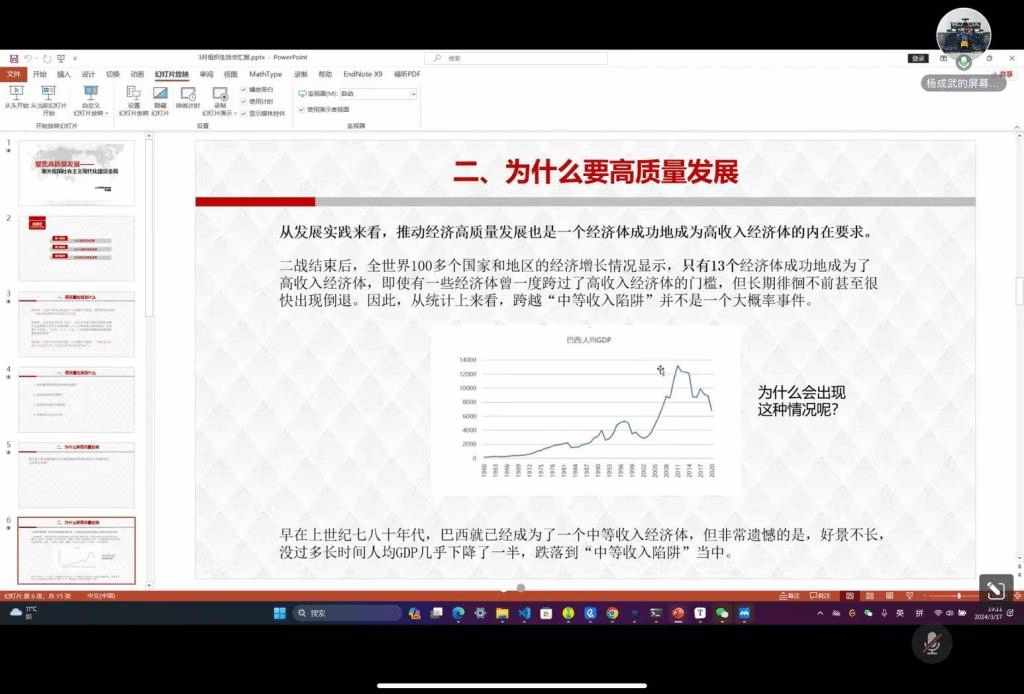Toggle the 播放旁白 checkbox
The image size is (1024, 694).
point(244,89)
